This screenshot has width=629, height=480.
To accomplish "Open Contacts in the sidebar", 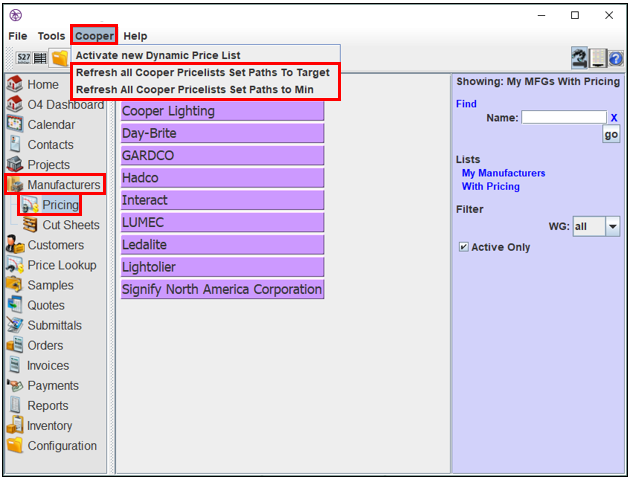I will (40, 144).
